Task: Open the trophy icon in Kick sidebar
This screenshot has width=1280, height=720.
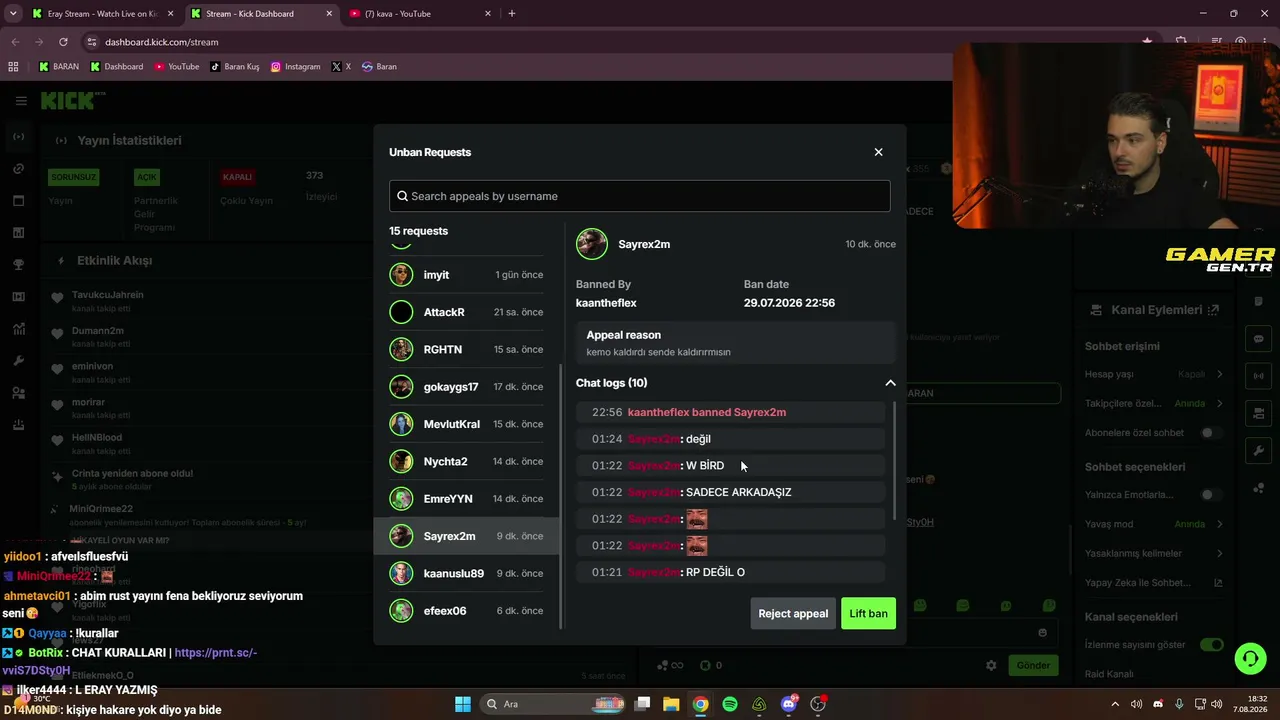Action: (19, 265)
